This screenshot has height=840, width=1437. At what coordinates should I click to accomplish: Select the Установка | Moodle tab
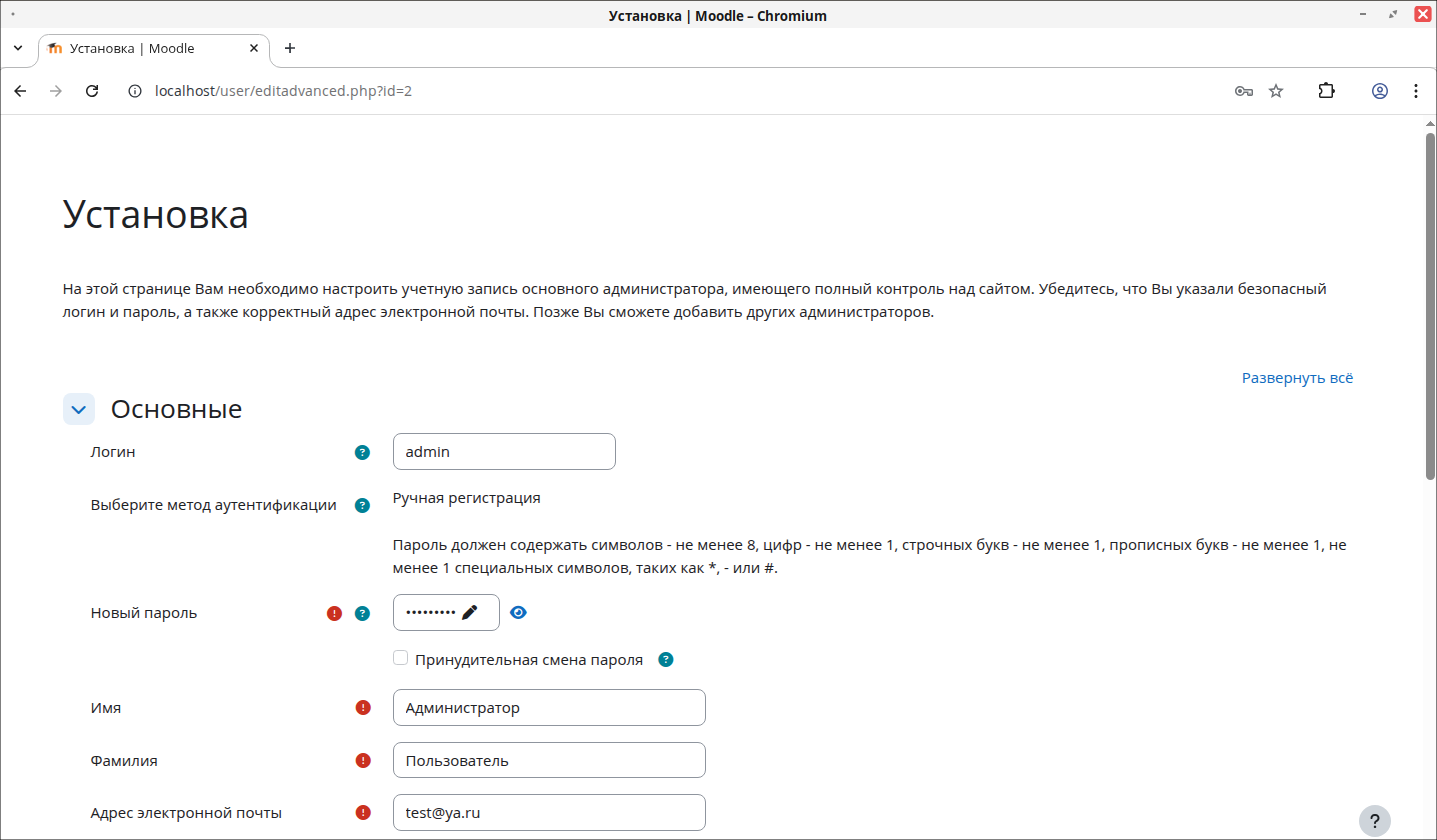pyautogui.click(x=150, y=48)
